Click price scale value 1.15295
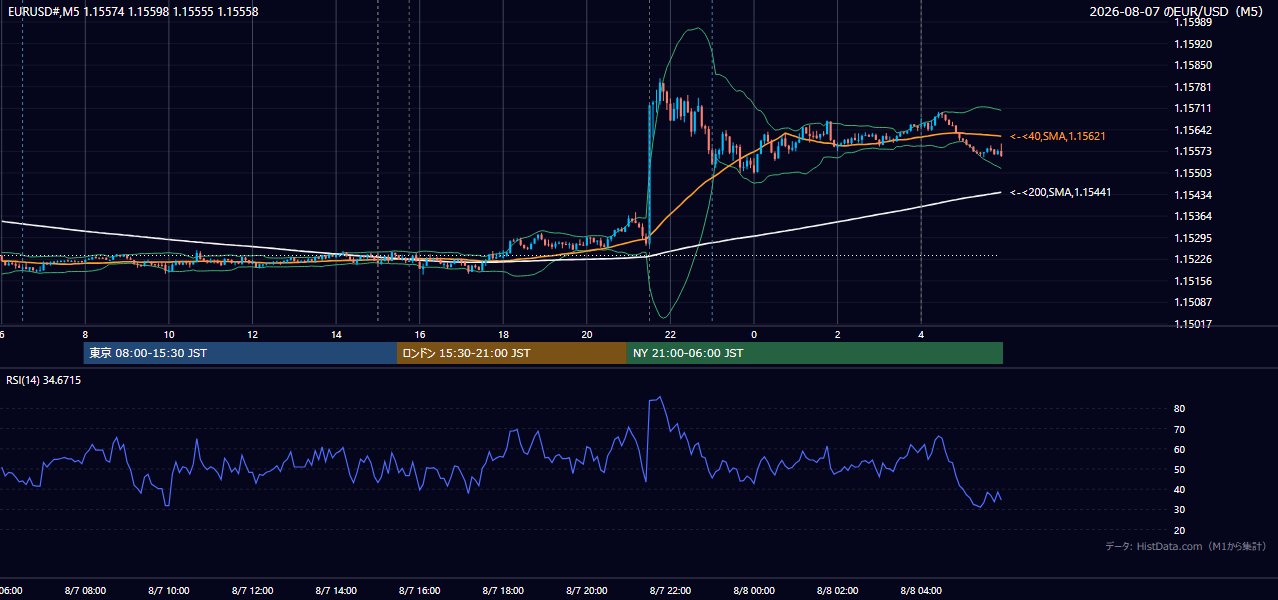 pyautogui.click(x=1193, y=238)
